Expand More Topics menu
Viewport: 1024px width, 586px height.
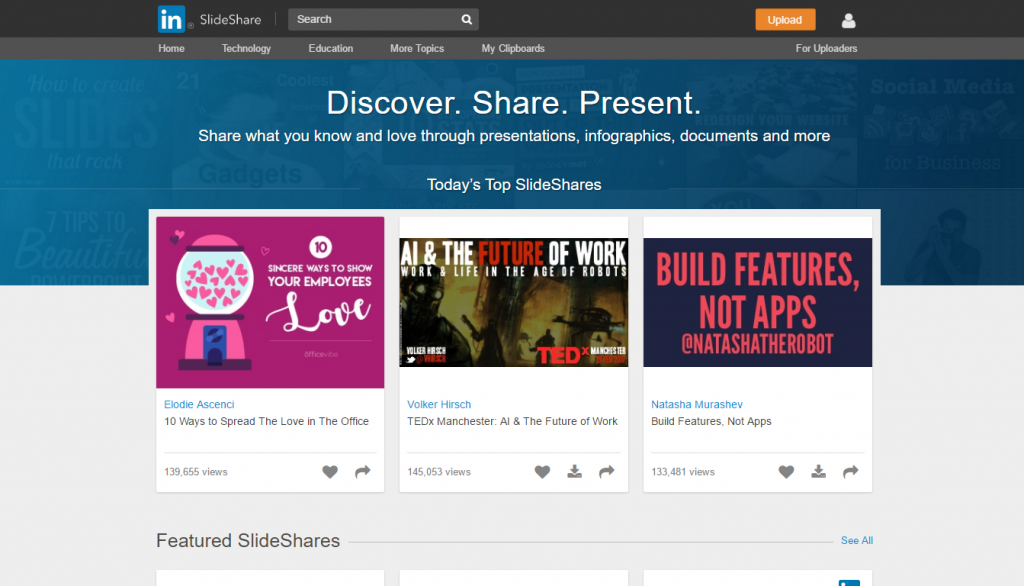pos(417,48)
